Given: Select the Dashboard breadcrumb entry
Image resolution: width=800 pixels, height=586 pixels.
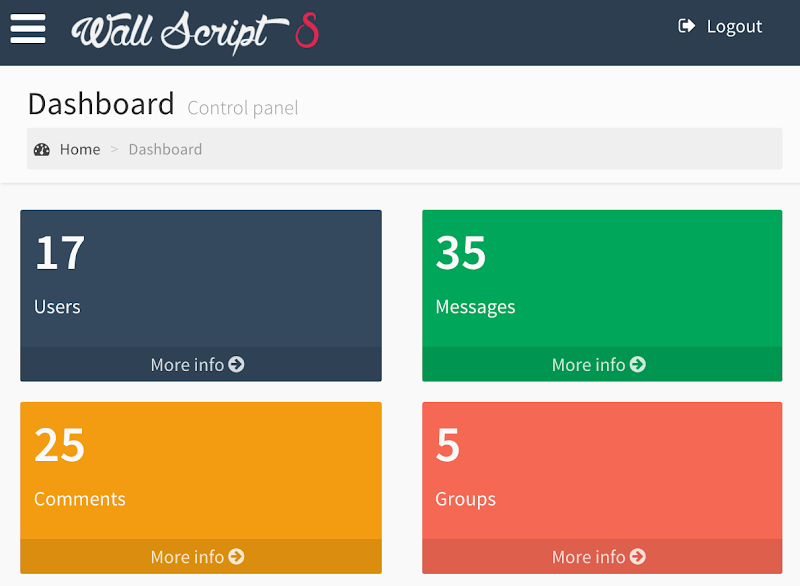Looking at the screenshot, I should (165, 149).
